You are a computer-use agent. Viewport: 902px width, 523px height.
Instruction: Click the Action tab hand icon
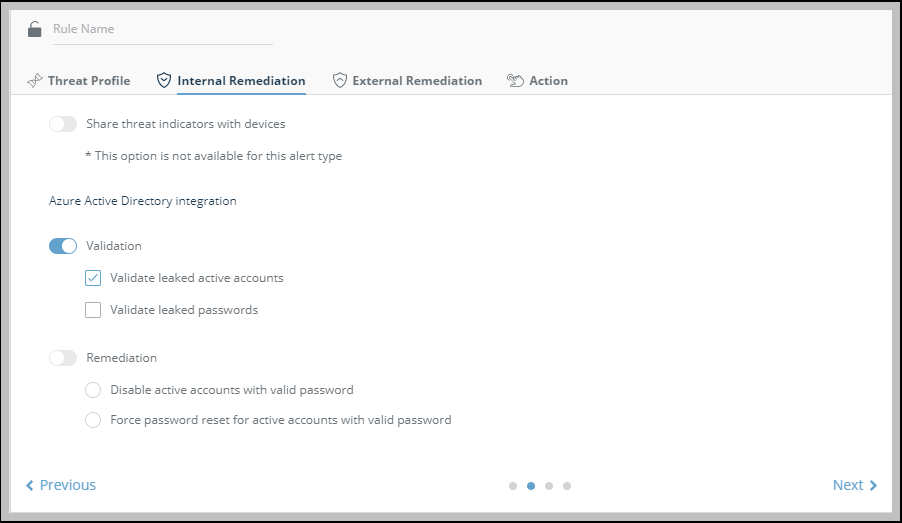tap(516, 81)
